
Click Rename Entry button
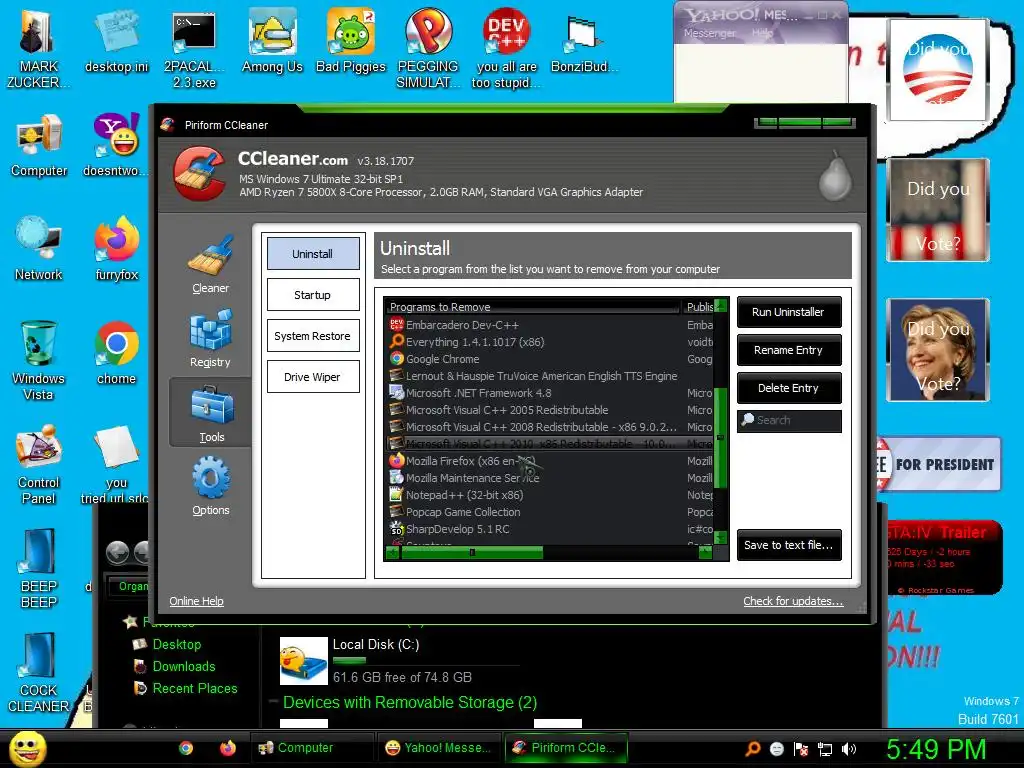789,350
